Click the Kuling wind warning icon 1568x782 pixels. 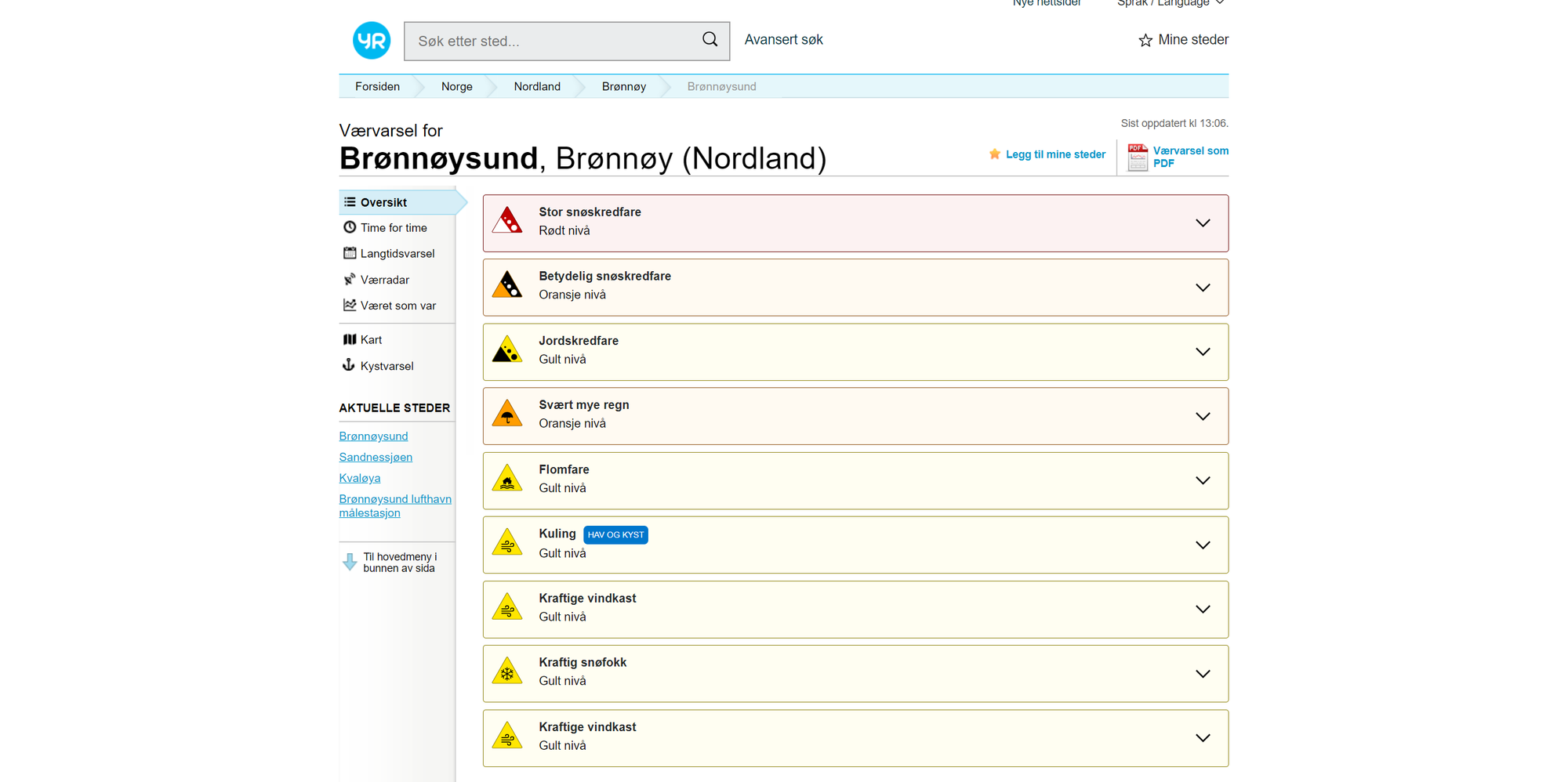pyautogui.click(x=507, y=542)
